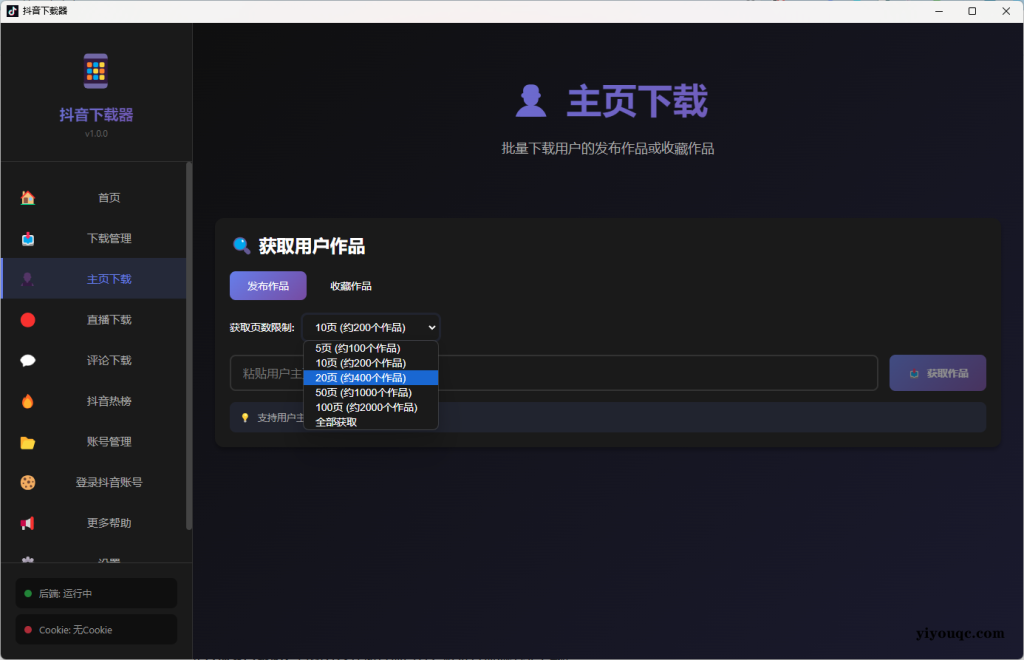The height and width of the screenshot is (660, 1024).
Task: Open 抖音热榜 via the flame icon
Action: [27, 401]
